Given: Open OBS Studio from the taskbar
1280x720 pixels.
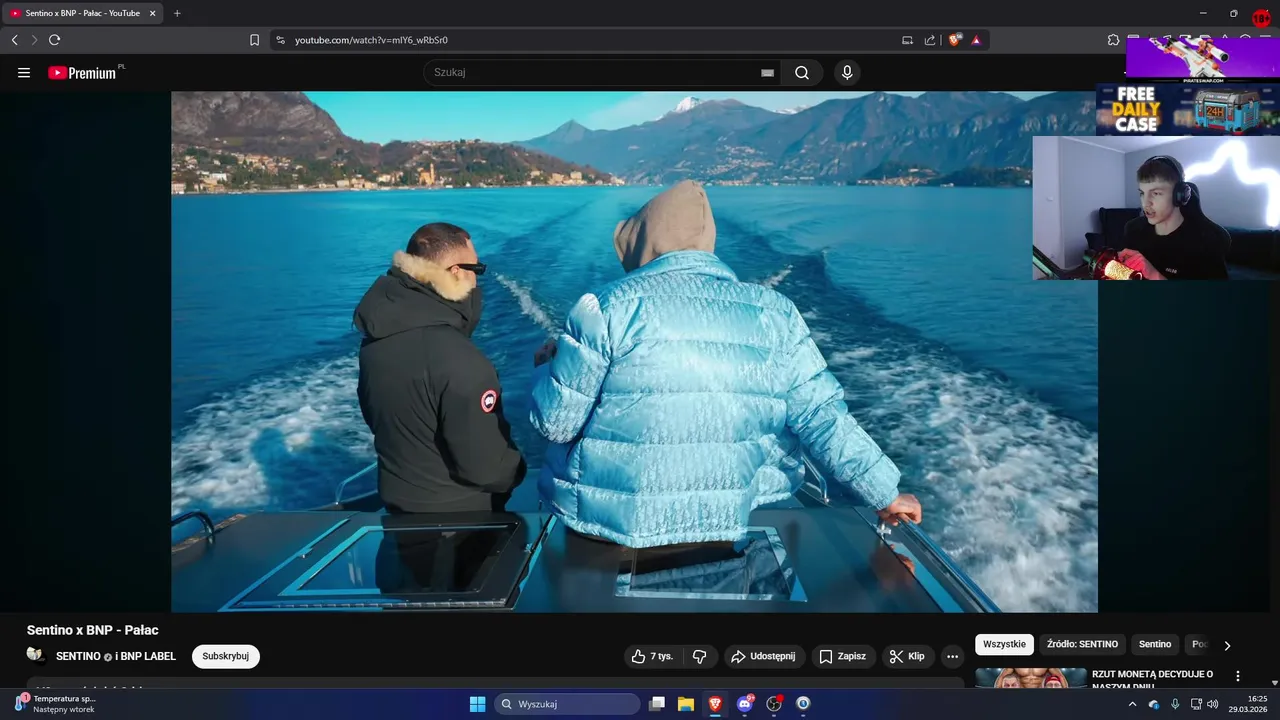Looking at the screenshot, I should (774, 704).
